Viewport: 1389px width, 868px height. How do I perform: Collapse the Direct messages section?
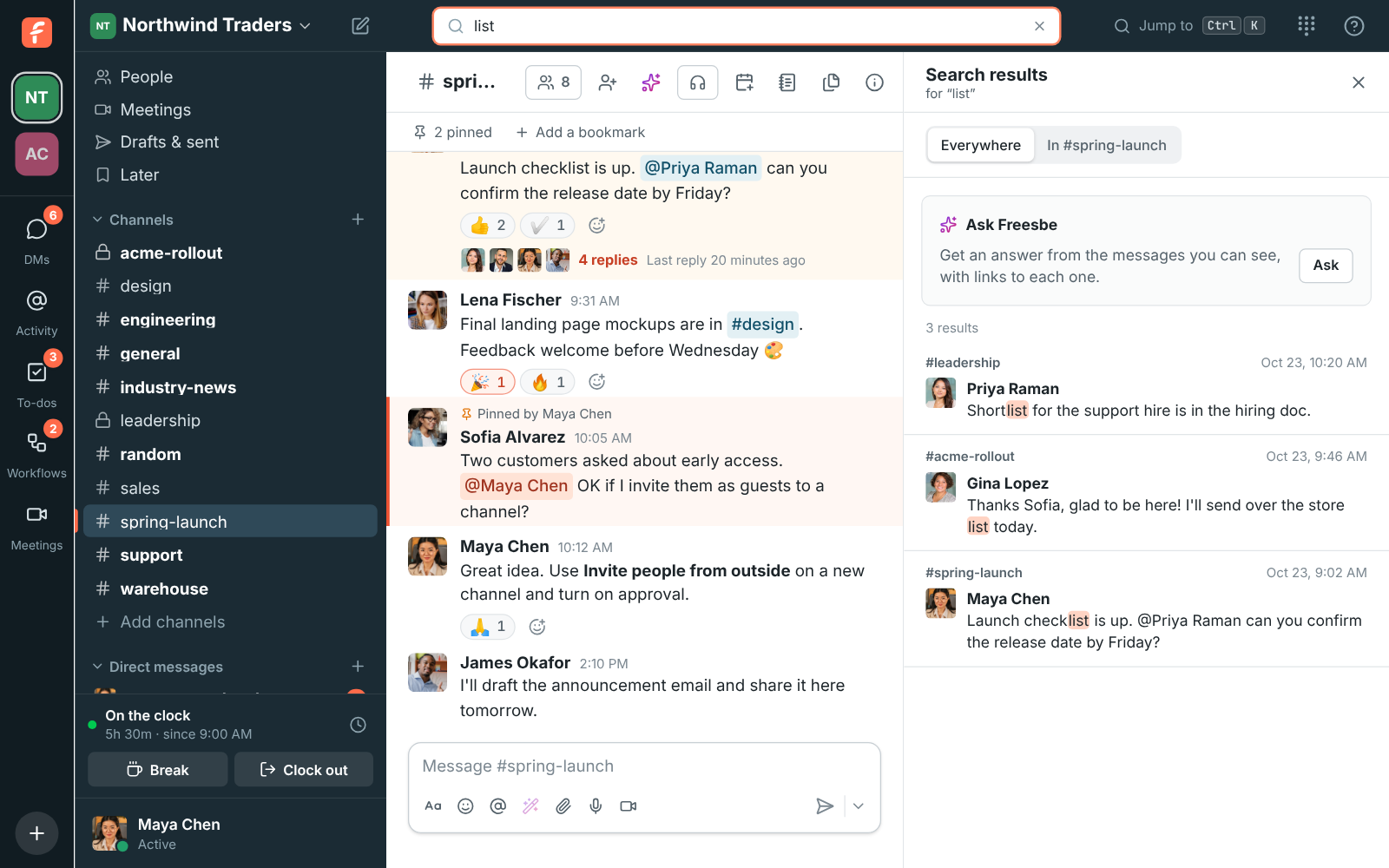pyautogui.click(x=158, y=667)
